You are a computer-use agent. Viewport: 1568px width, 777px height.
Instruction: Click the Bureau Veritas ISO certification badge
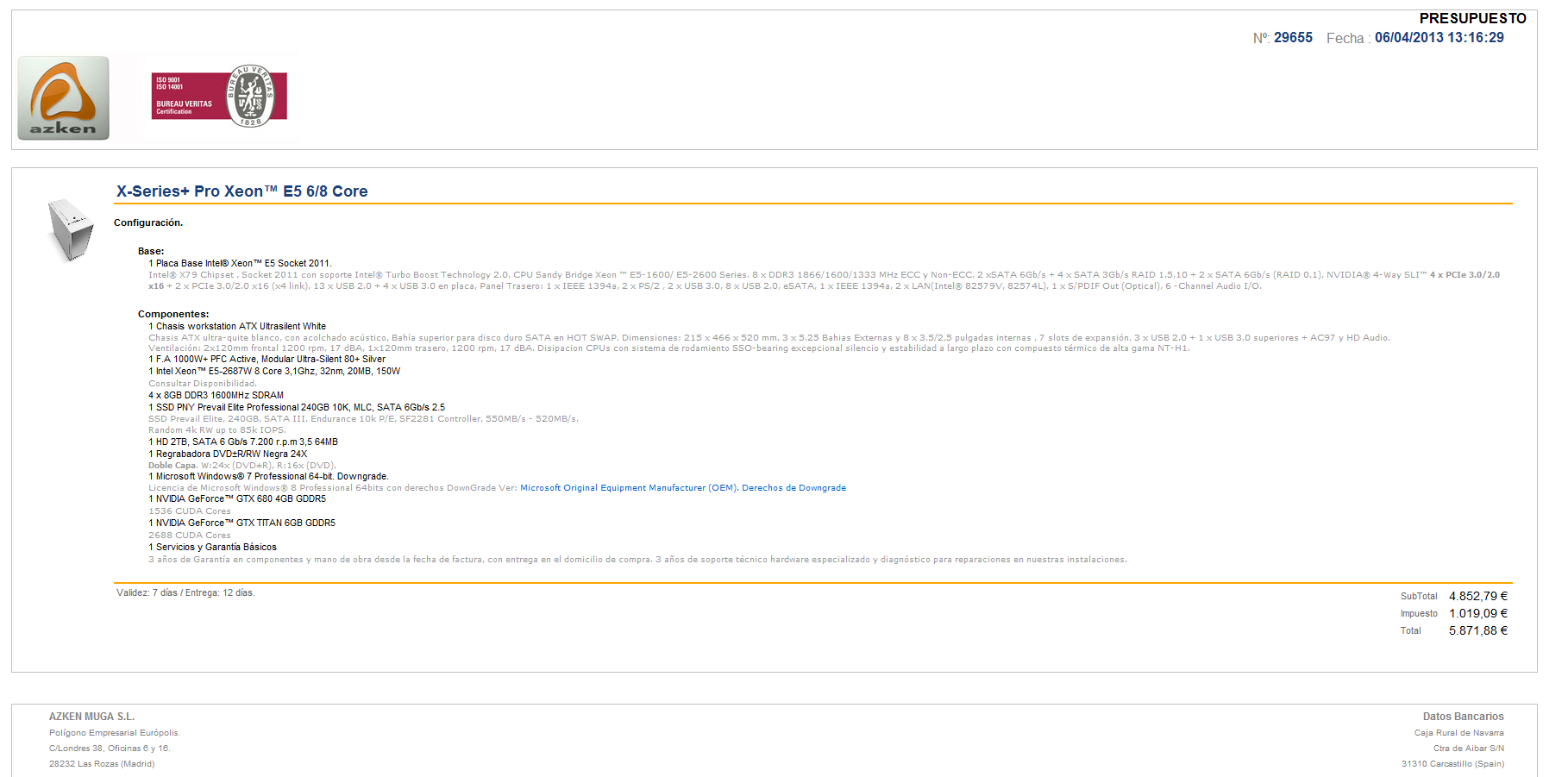coord(220,96)
